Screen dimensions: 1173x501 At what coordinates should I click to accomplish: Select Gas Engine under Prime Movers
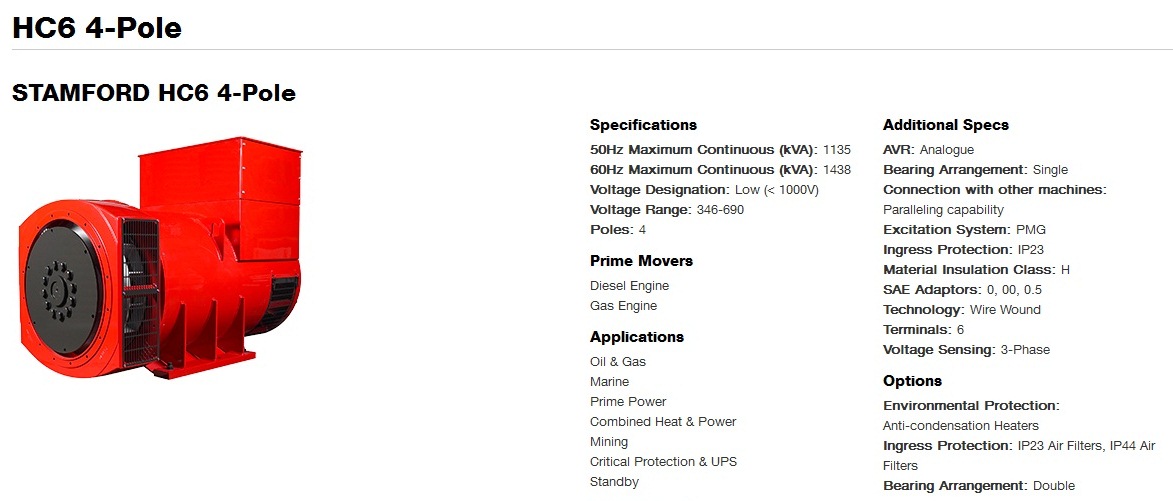click(624, 306)
